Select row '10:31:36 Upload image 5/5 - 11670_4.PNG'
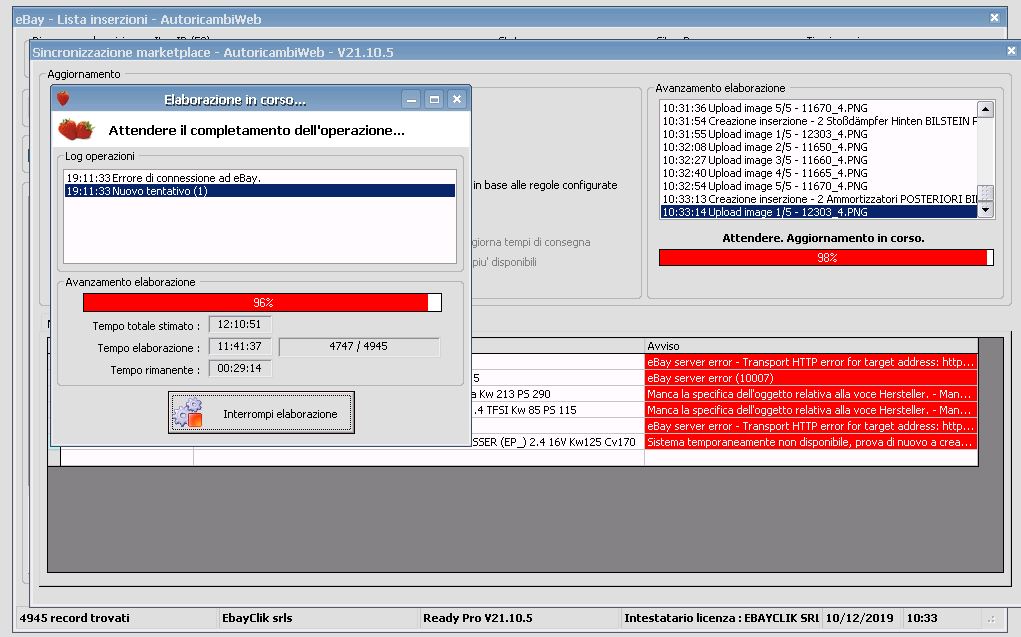The image size is (1021, 637). [x=818, y=108]
